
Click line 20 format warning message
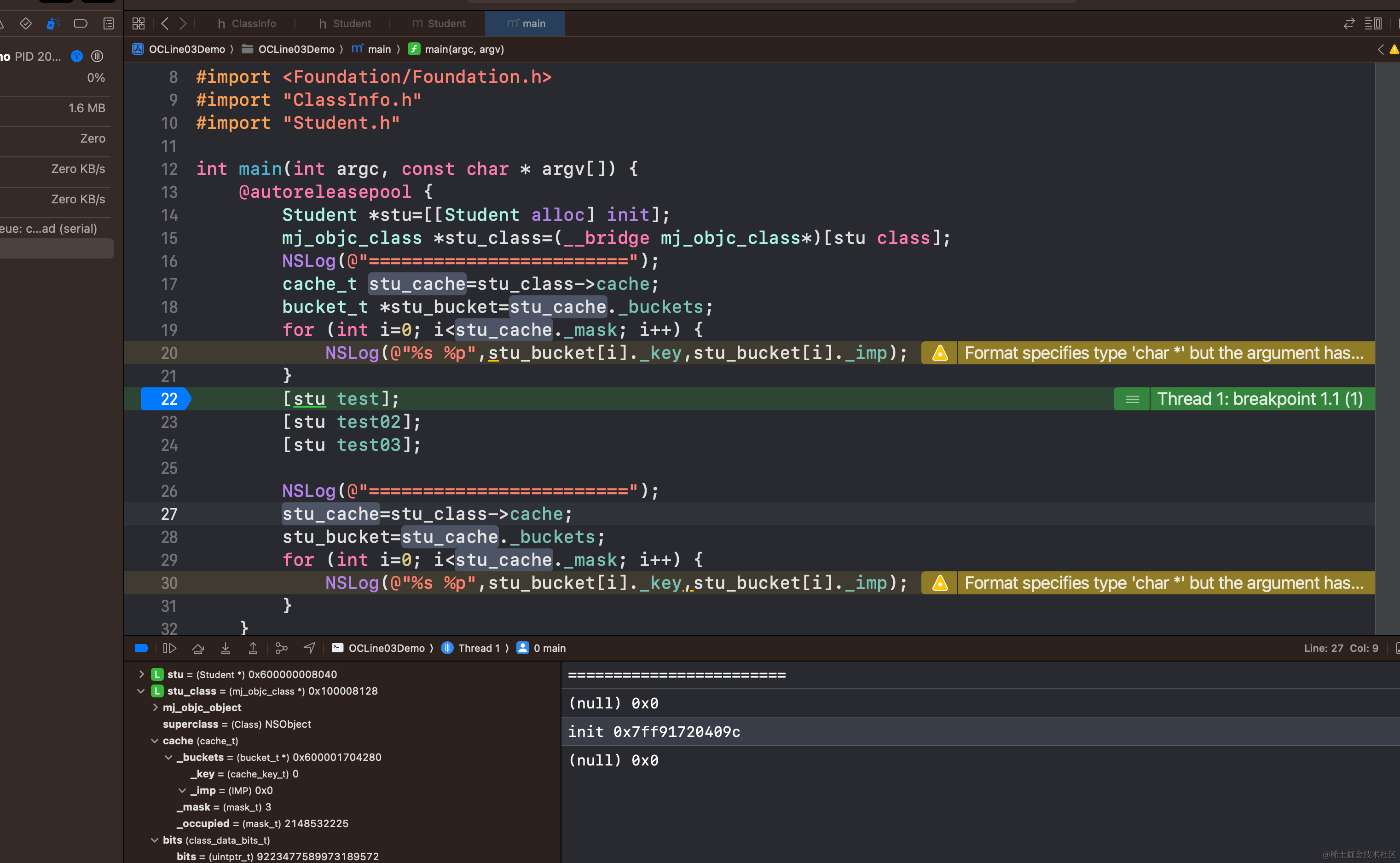click(1163, 353)
